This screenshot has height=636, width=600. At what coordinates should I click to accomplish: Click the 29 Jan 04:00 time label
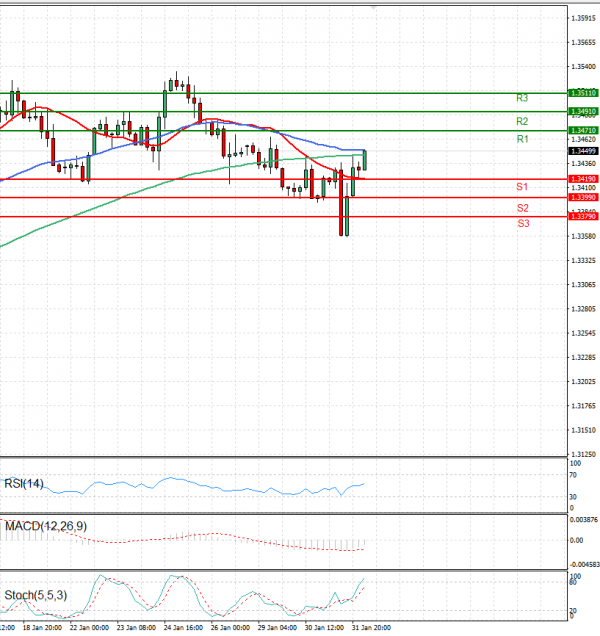click(277, 628)
